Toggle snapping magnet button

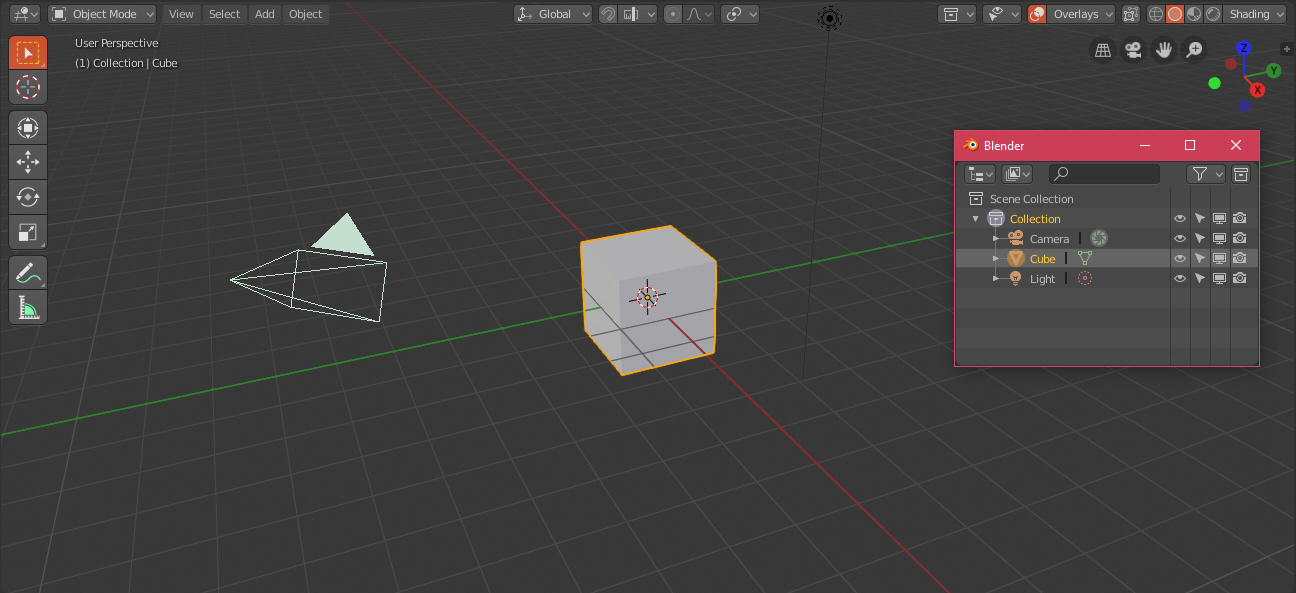point(608,14)
